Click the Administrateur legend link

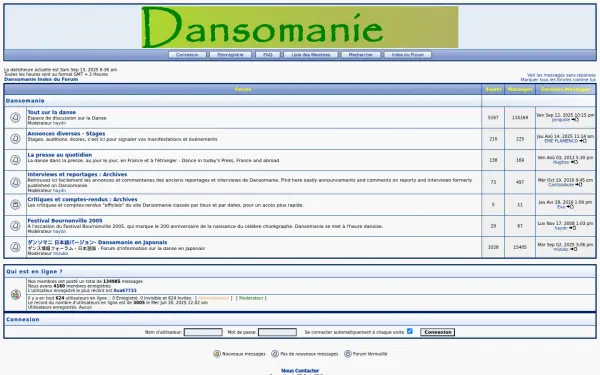point(214,298)
